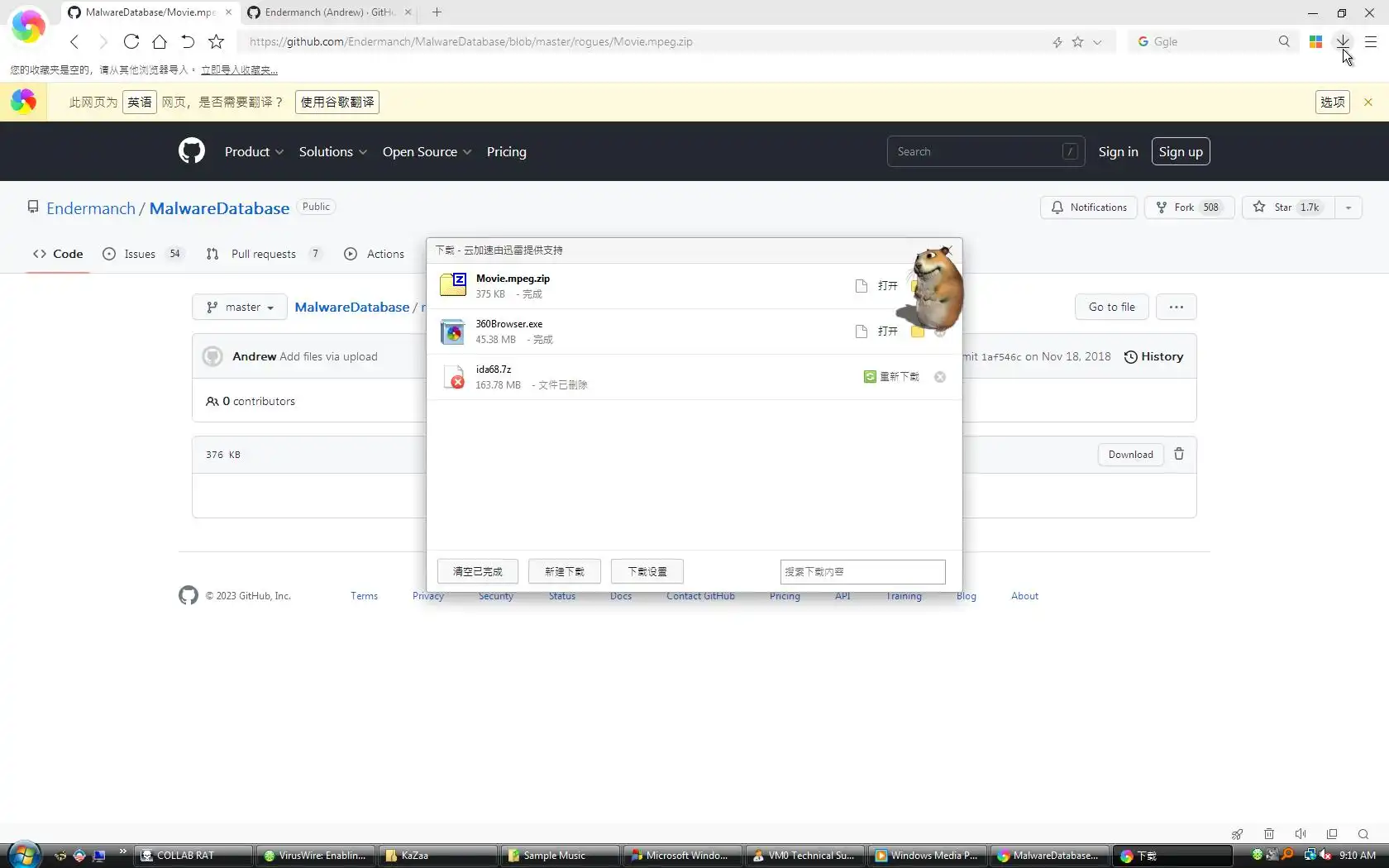The height and width of the screenshot is (868, 1389).
Task: Click 新建下载 button in downloads panel
Action: coord(564,571)
